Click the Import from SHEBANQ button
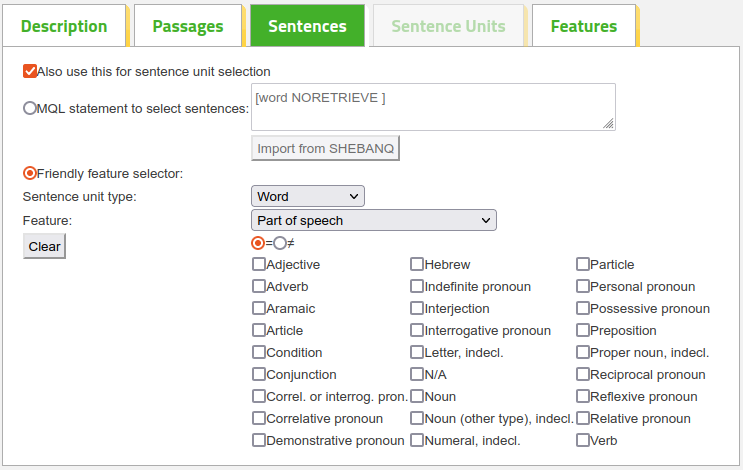The image size is (743, 470). tap(326, 148)
